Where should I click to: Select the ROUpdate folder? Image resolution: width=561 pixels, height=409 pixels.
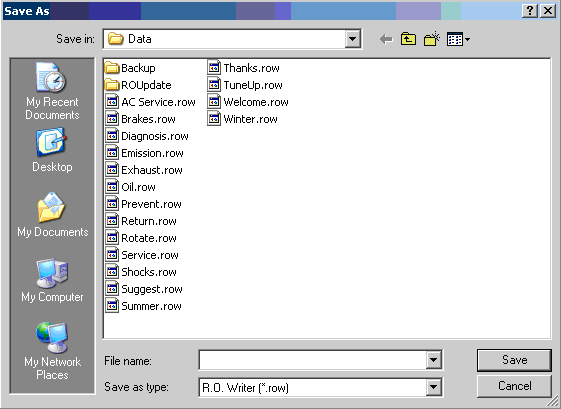[138, 85]
